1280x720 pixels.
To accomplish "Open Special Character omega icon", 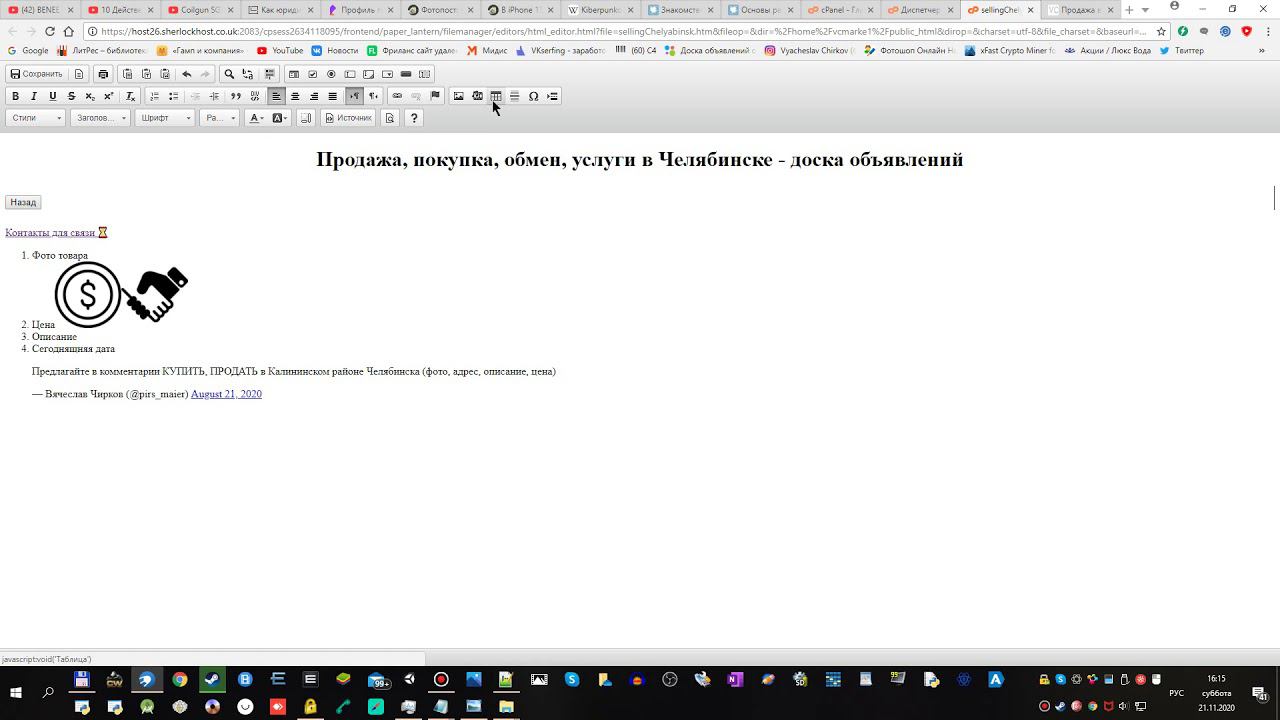I will pyautogui.click(x=533, y=96).
